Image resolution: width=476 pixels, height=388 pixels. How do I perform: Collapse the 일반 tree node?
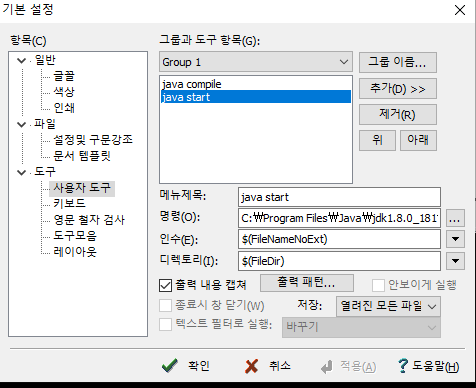(x=21, y=61)
